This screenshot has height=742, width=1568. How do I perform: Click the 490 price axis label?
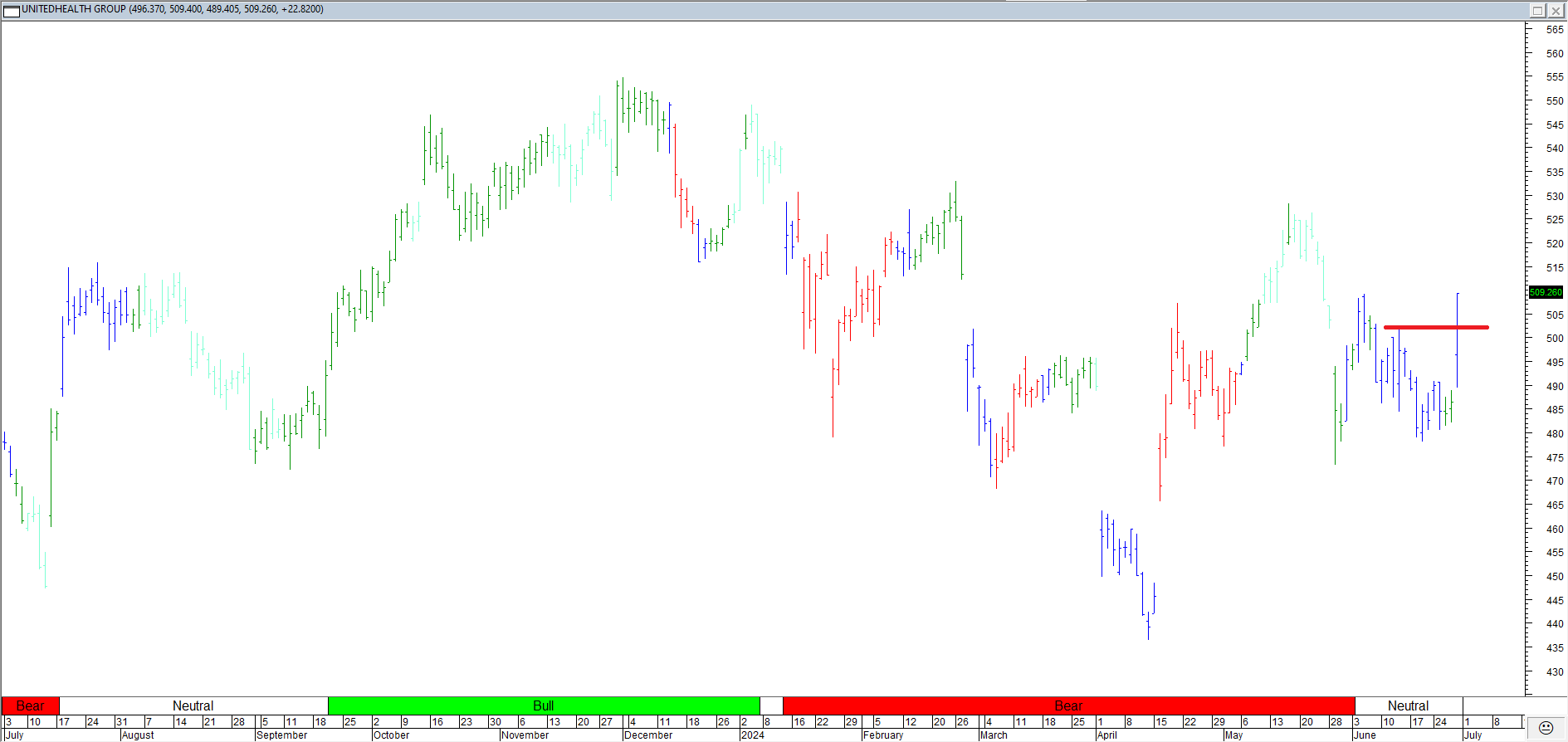[1555, 386]
